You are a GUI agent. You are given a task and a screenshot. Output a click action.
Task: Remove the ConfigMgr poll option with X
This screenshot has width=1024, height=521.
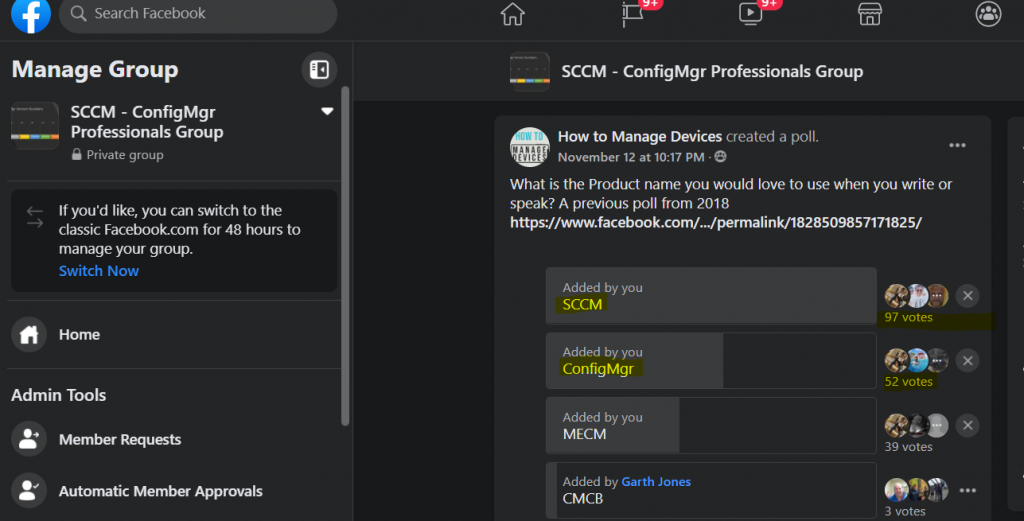[967, 360]
